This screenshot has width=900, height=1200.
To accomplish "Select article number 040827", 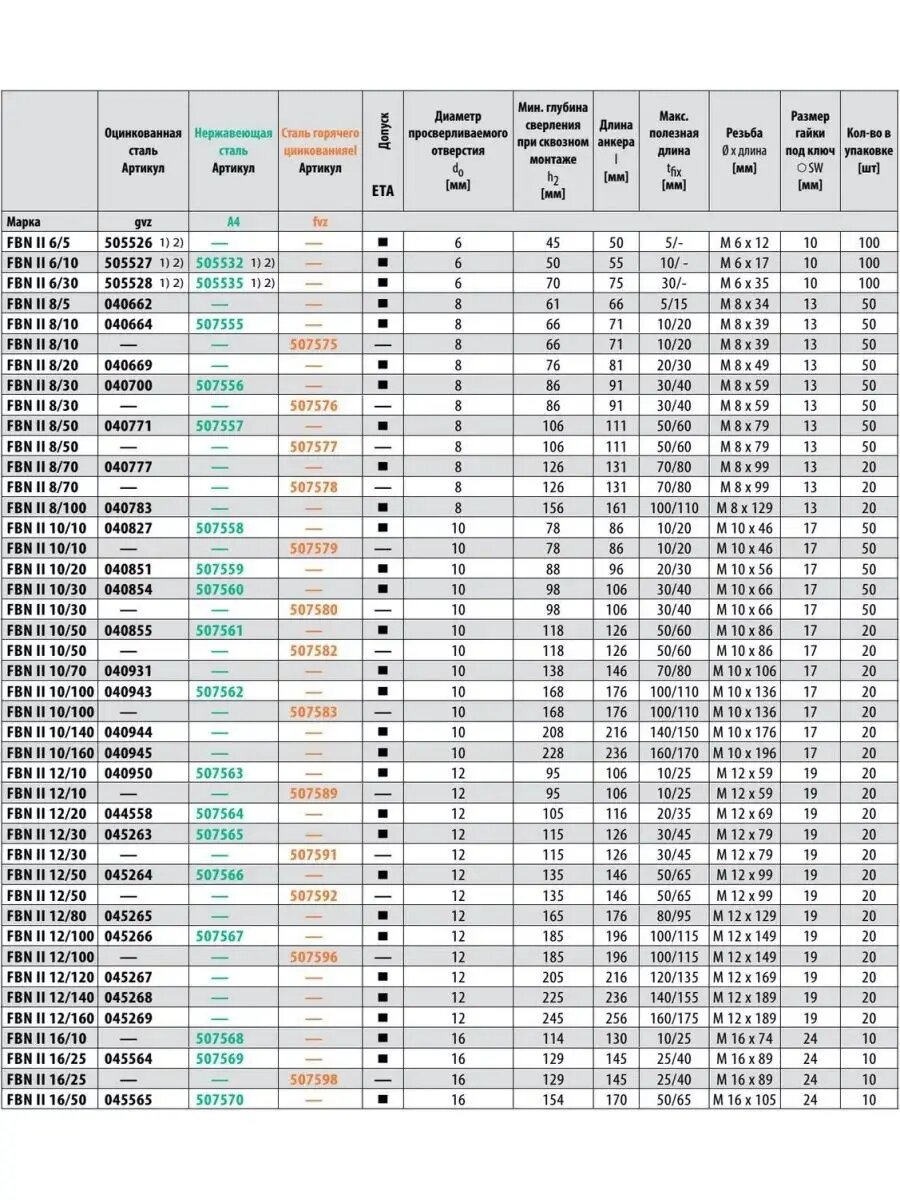I will click(x=128, y=528).
